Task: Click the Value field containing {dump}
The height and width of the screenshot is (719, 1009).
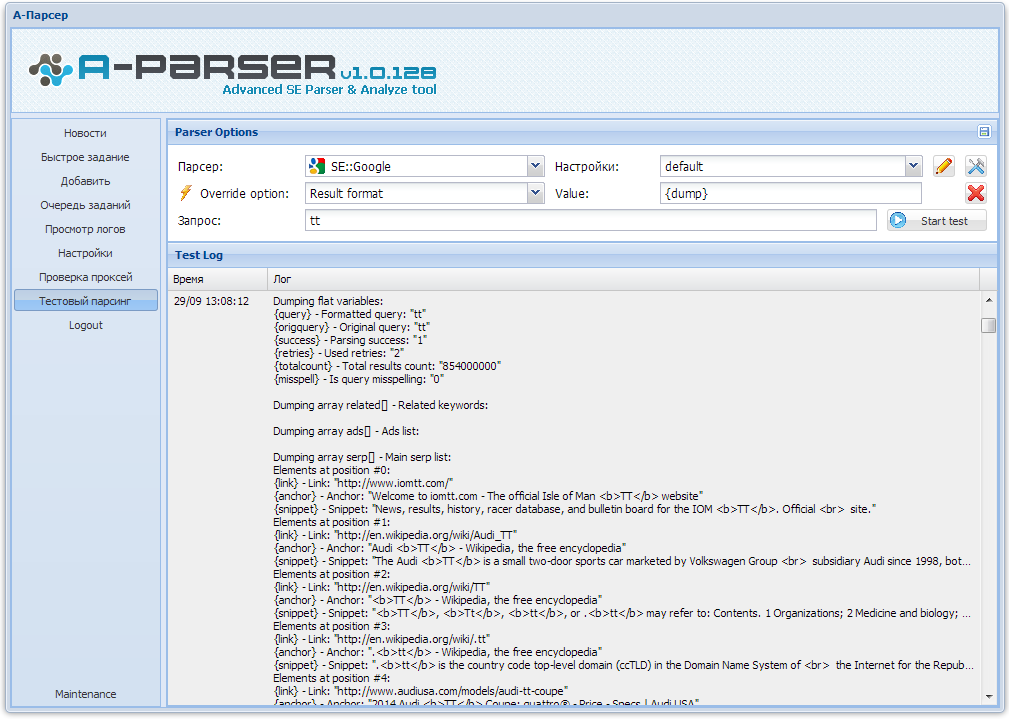Action: pos(791,193)
